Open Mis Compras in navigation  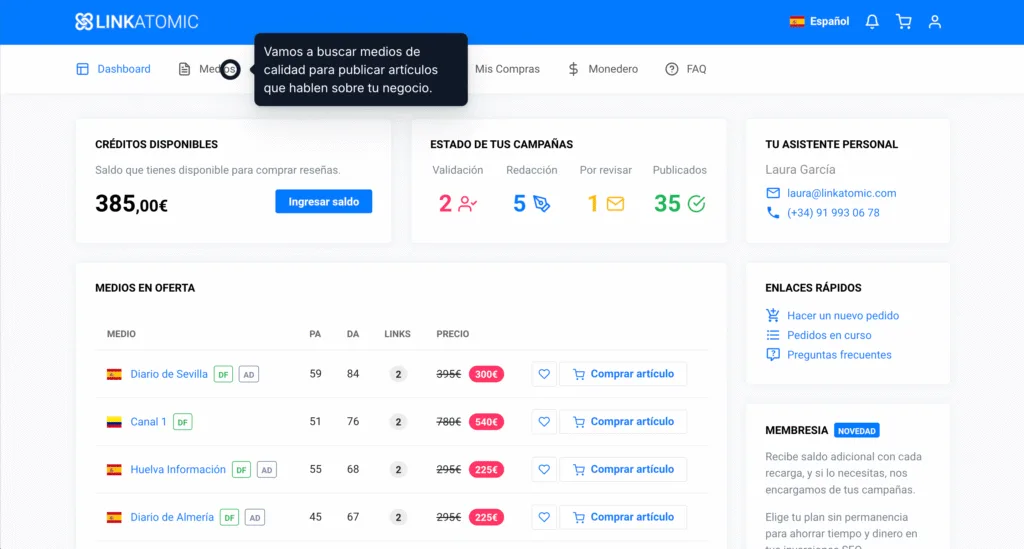point(507,69)
